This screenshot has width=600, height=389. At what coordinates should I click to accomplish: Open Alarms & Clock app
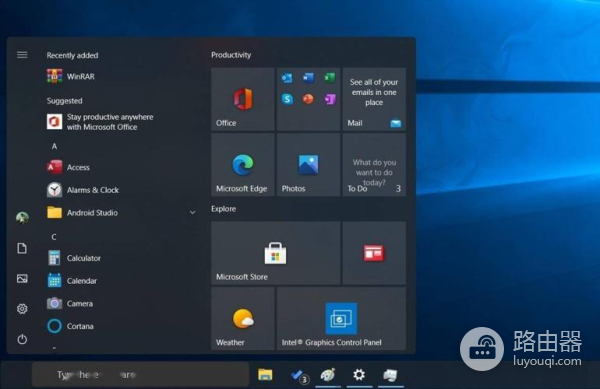(x=83, y=190)
